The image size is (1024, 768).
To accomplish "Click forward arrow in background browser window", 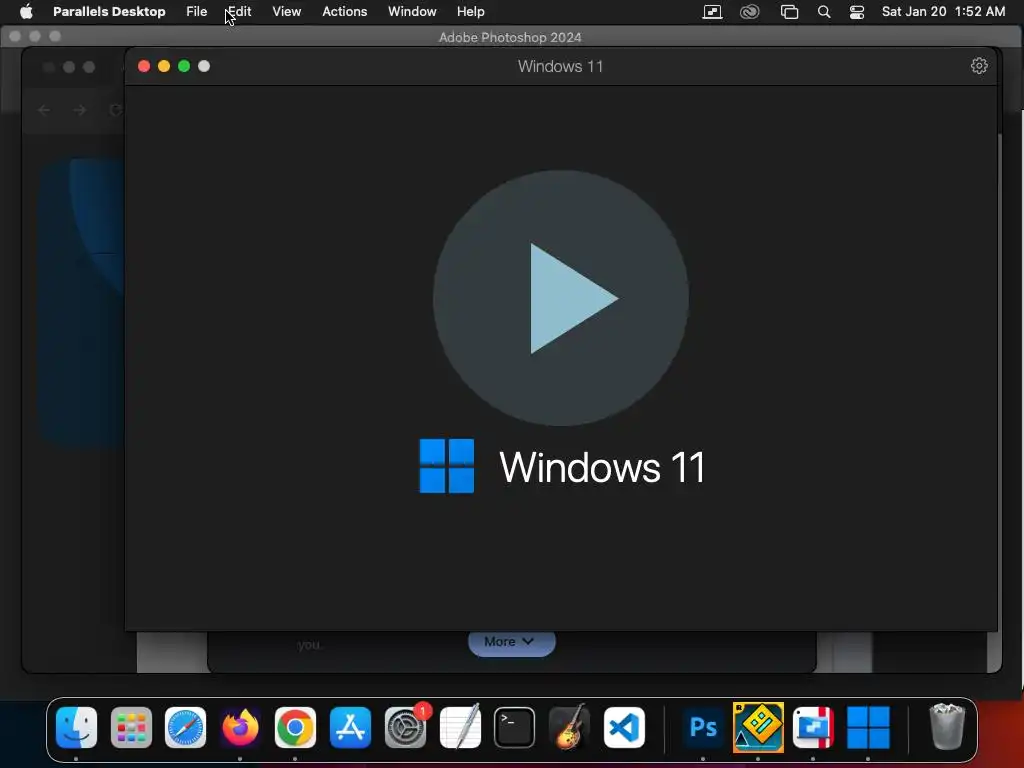I will (80, 110).
